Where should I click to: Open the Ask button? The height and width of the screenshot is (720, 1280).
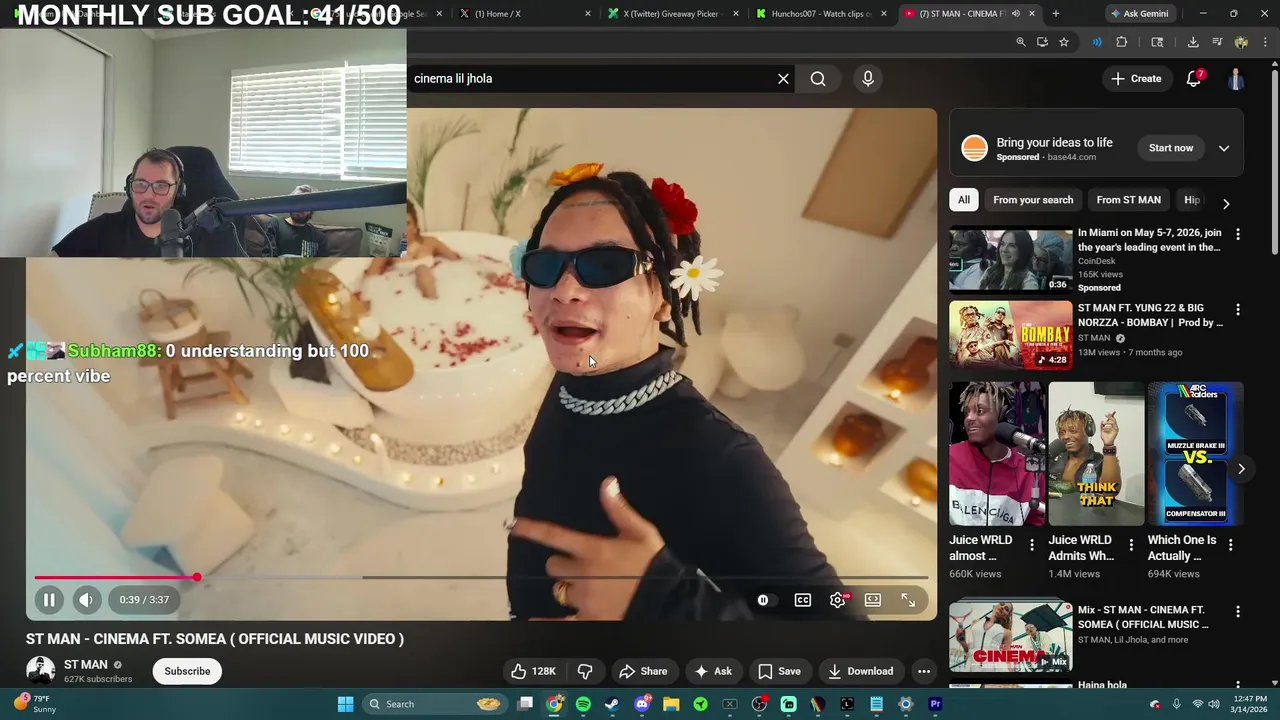pos(713,671)
